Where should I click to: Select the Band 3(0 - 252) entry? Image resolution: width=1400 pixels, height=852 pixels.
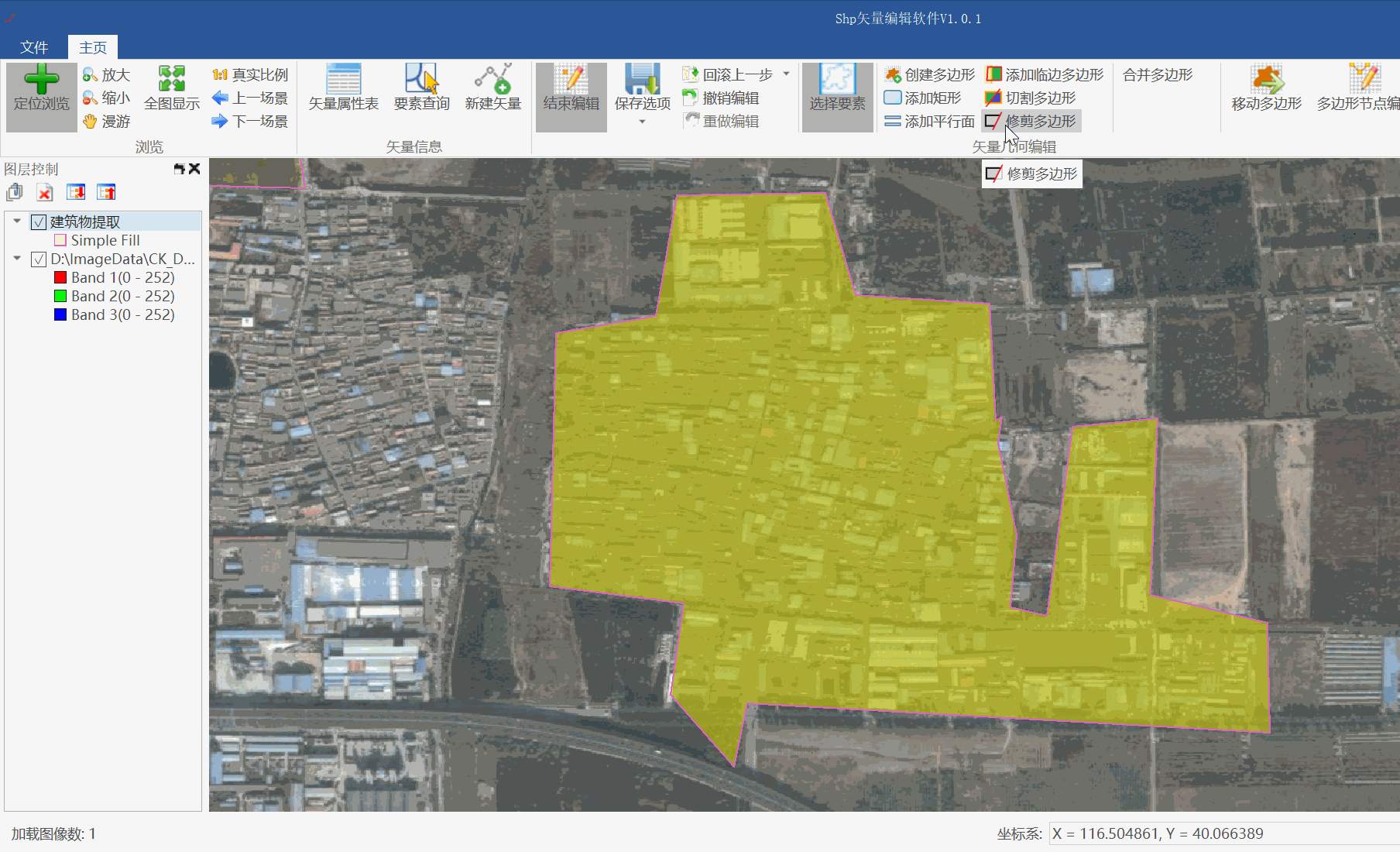tap(123, 315)
